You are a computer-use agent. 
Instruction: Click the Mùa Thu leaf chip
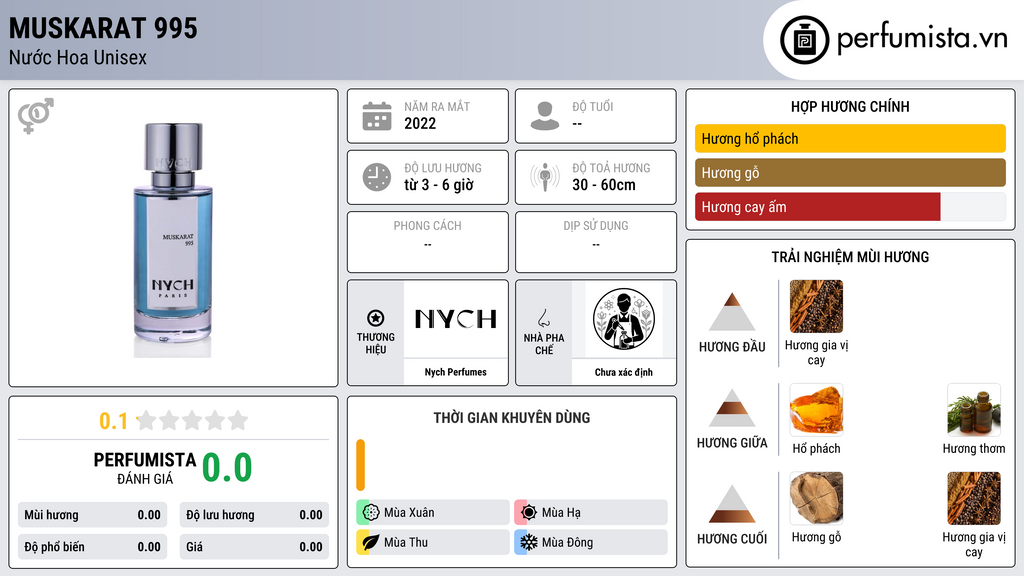pyautogui.click(x=433, y=542)
